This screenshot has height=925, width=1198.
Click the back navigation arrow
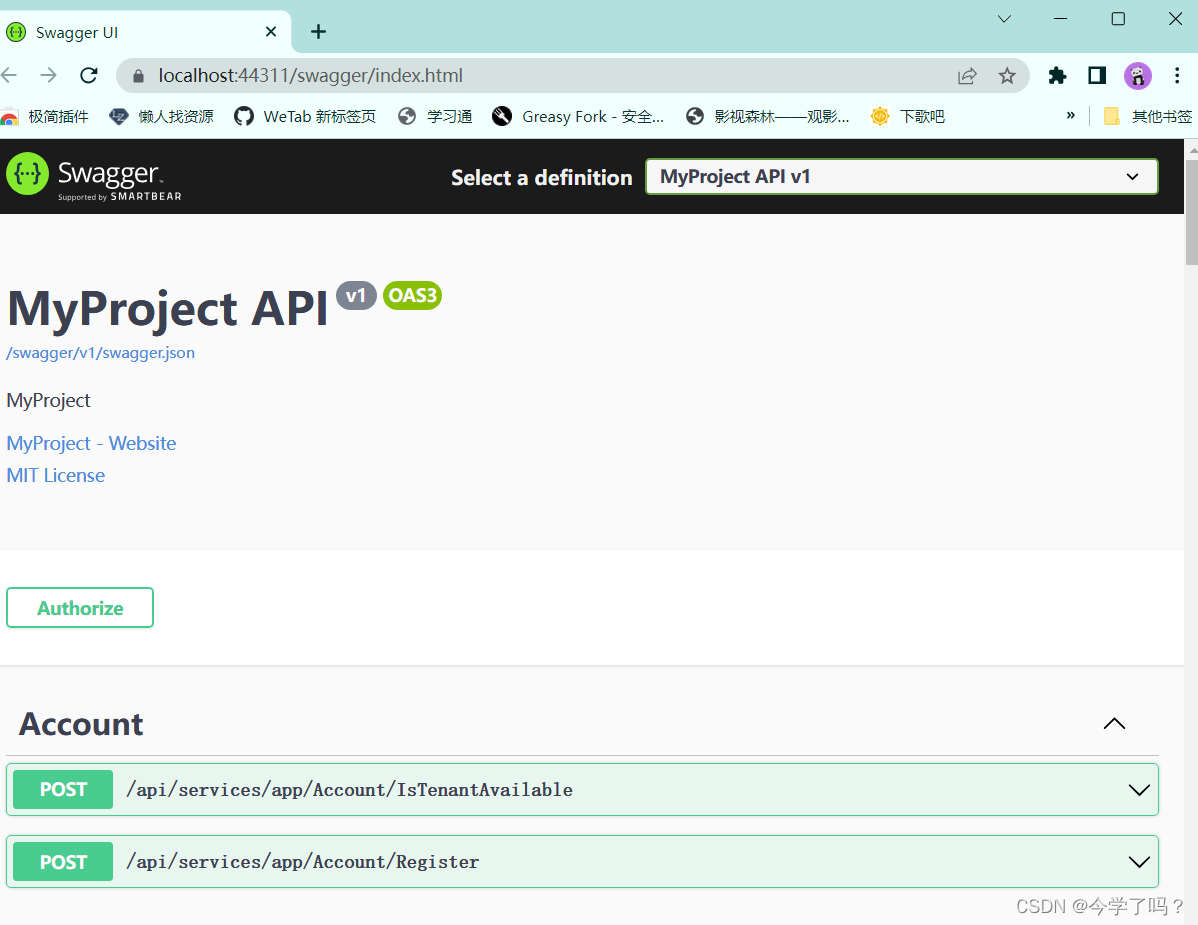[10, 75]
